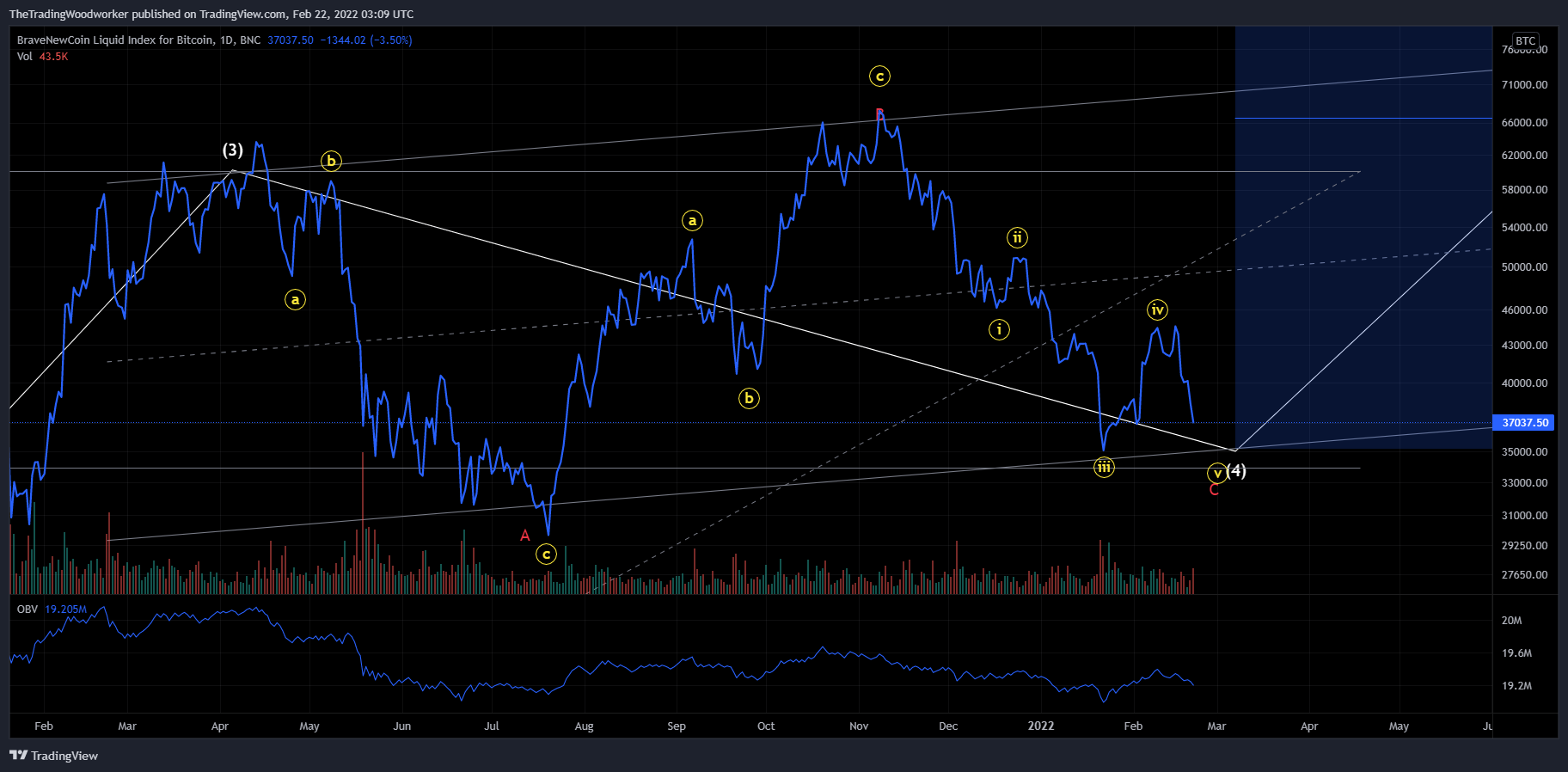Click the blue shaded projection rectangle
This screenshot has height=772, width=1568.
point(1363,237)
